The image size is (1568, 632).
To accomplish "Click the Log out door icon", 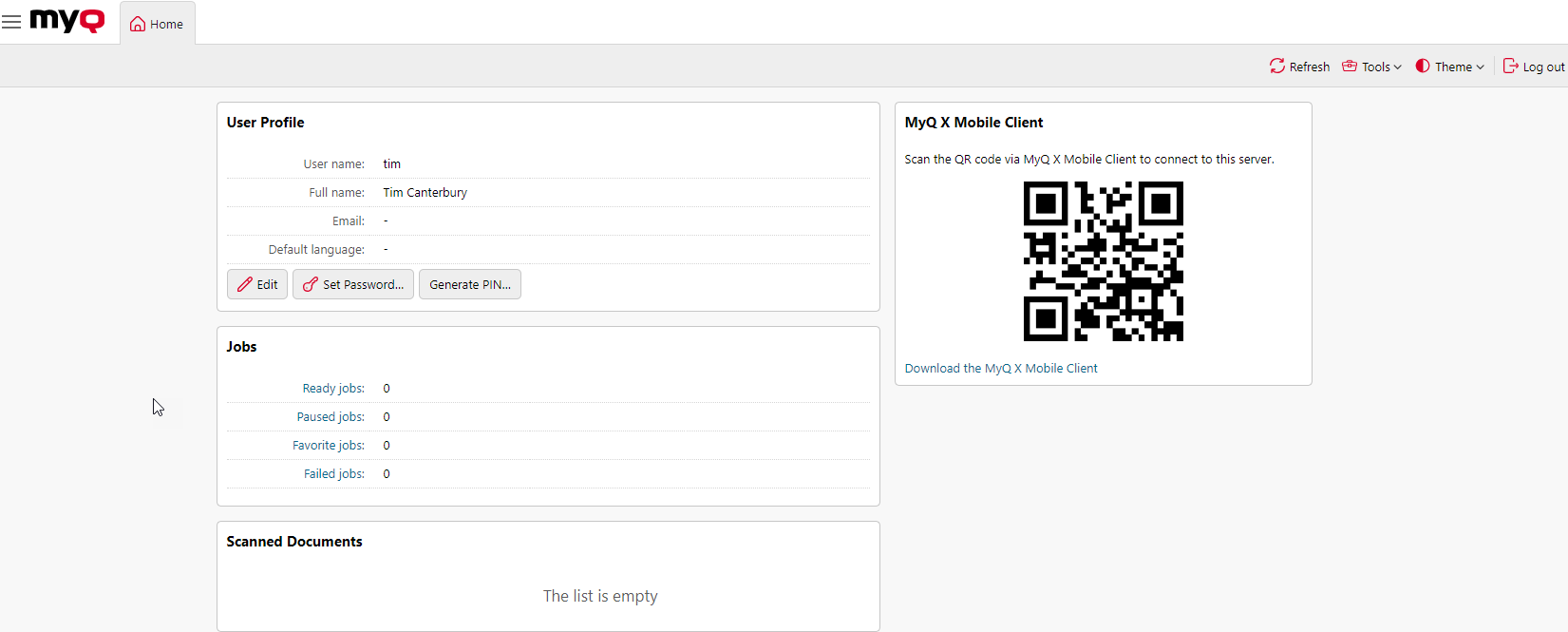I will (1510, 66).
